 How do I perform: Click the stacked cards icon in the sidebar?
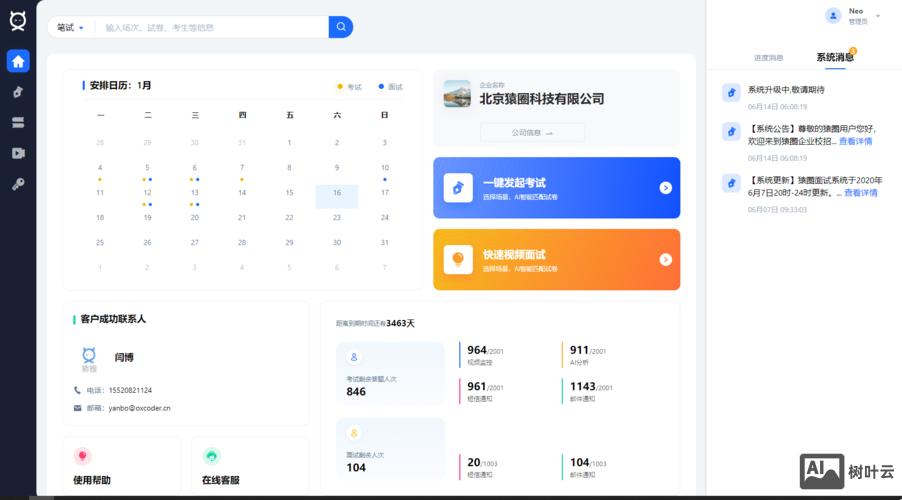18,122
